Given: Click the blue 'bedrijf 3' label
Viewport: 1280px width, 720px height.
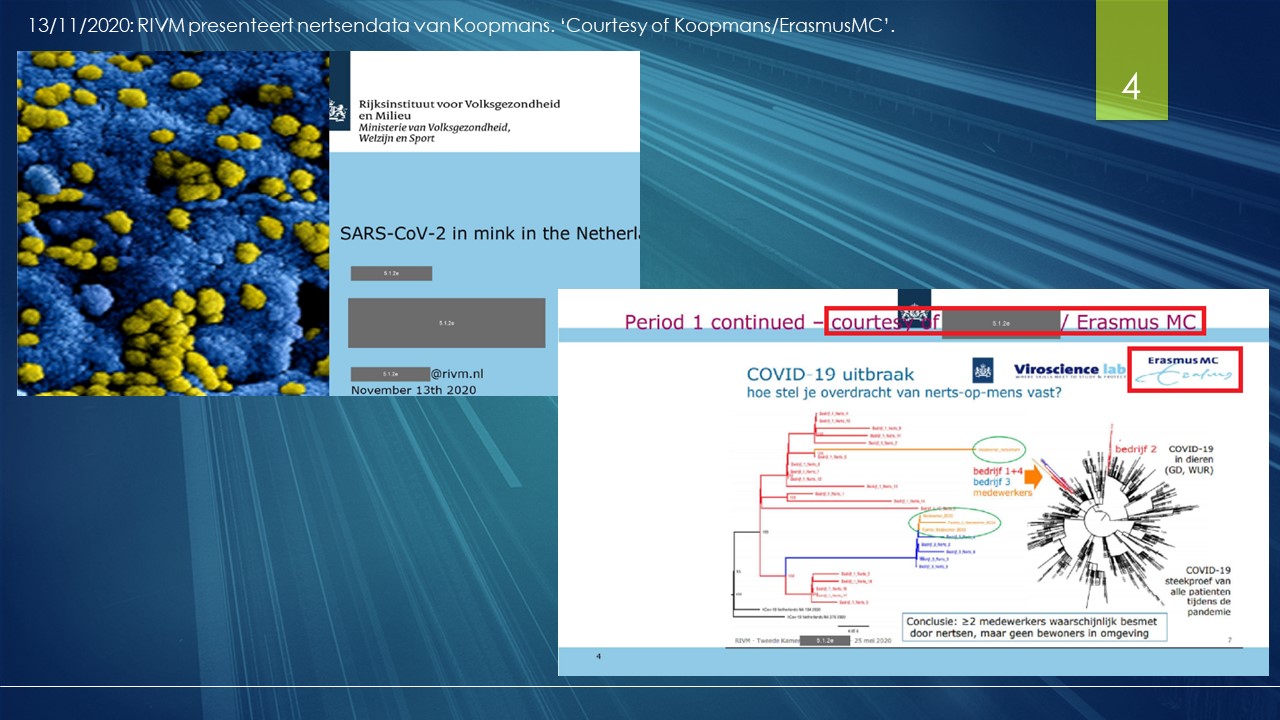Looking at the screenshot, I should pyautogui.click(x=994, y=481).
